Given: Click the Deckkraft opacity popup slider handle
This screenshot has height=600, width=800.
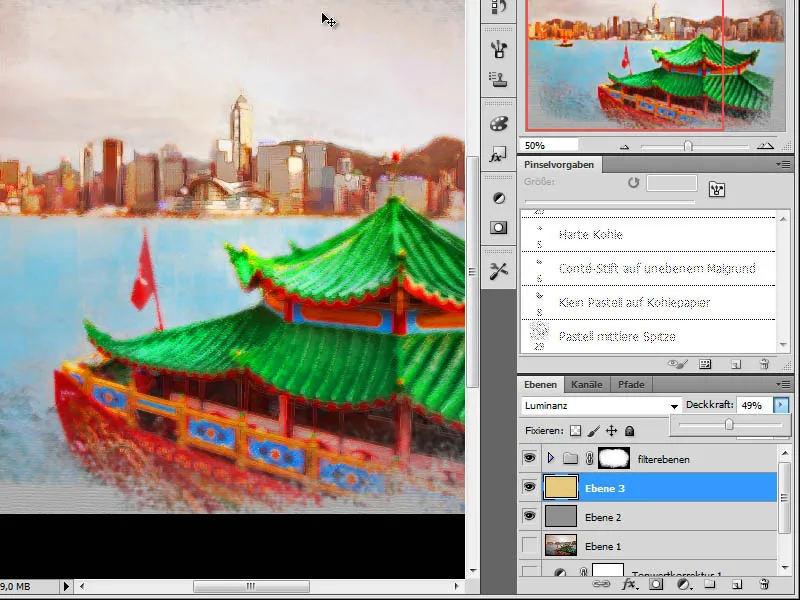Looking at the screenshot, I should click(729, 424).
